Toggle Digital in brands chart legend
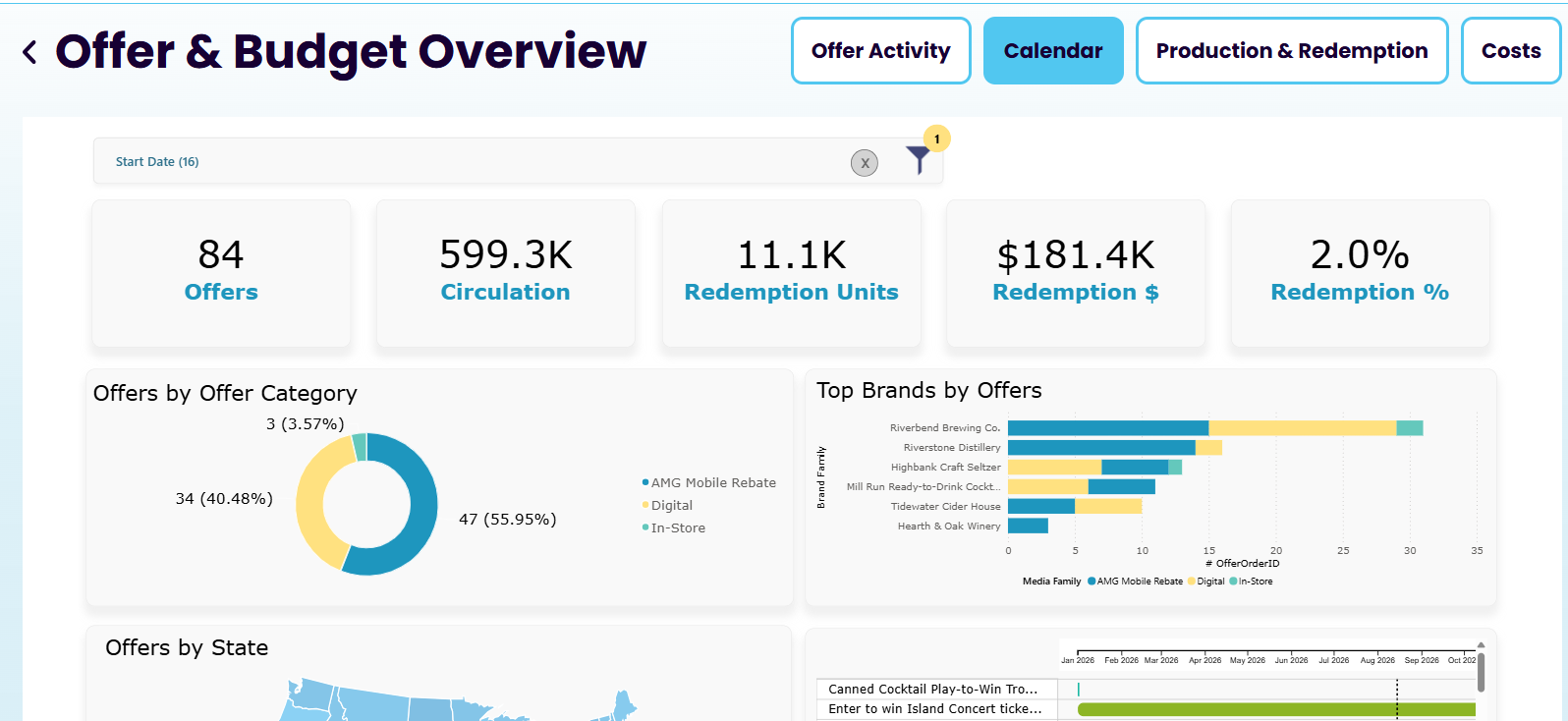The height and width of the screenshot is (721, 1568). pos(1206,582)
